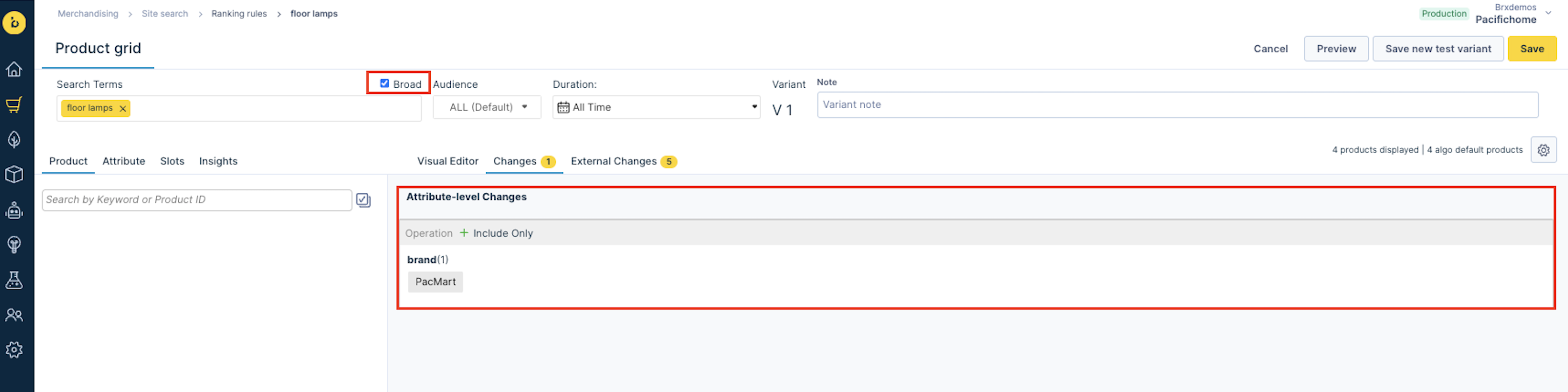
Task: Toggle the select-all checkbox next to the search field
Action: 364,200
